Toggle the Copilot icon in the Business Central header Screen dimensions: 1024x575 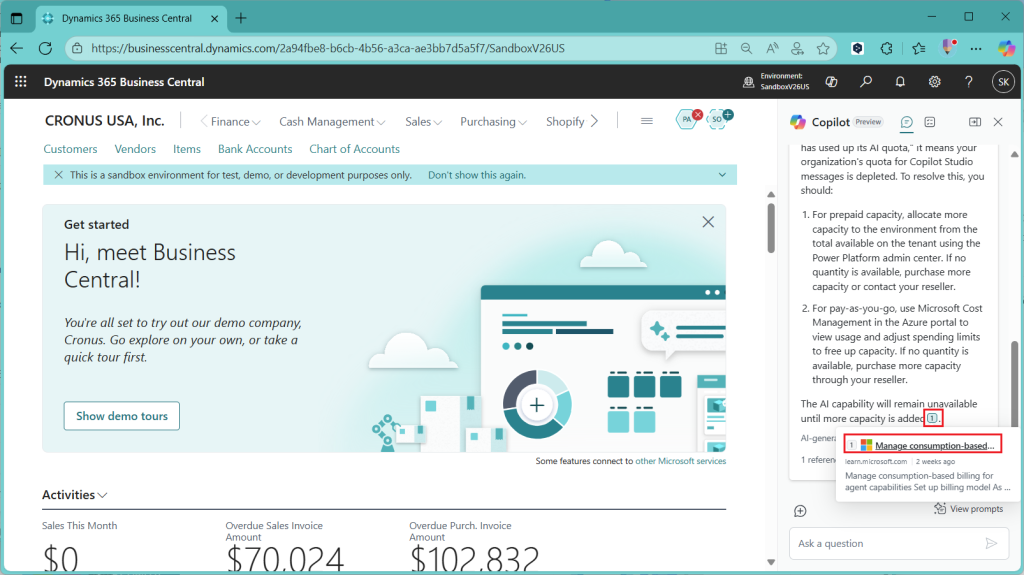coord(831,82)
